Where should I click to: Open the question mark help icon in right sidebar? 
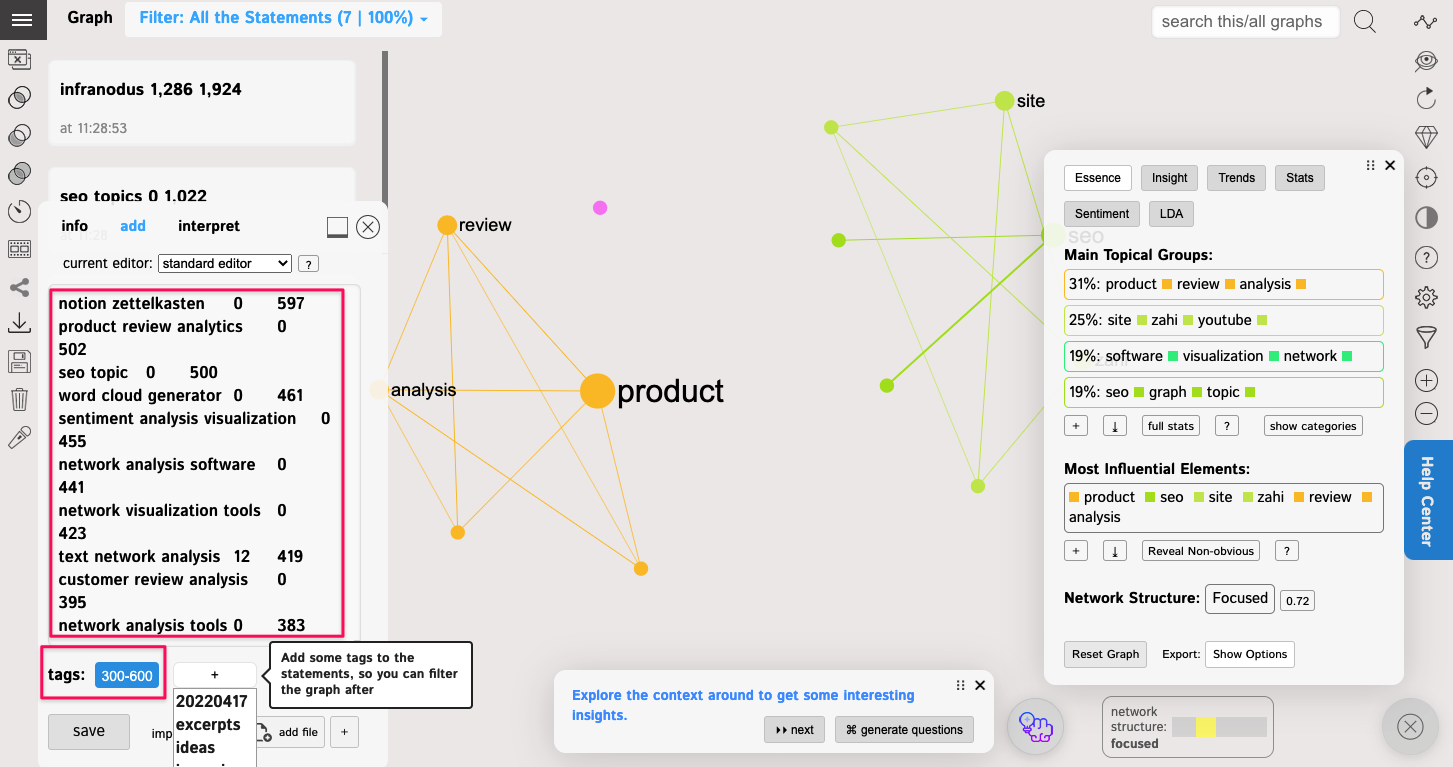(x=1426, y=257)
